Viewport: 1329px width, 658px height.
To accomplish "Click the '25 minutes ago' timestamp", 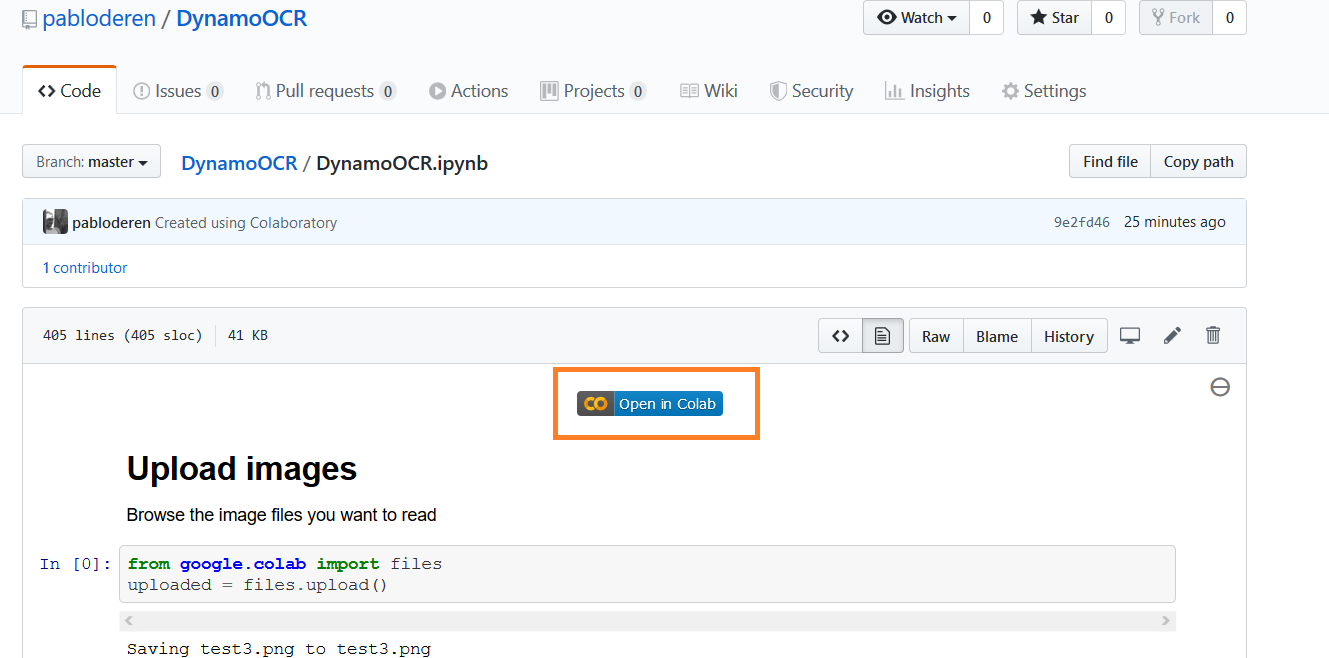I will pos(1174,222).
